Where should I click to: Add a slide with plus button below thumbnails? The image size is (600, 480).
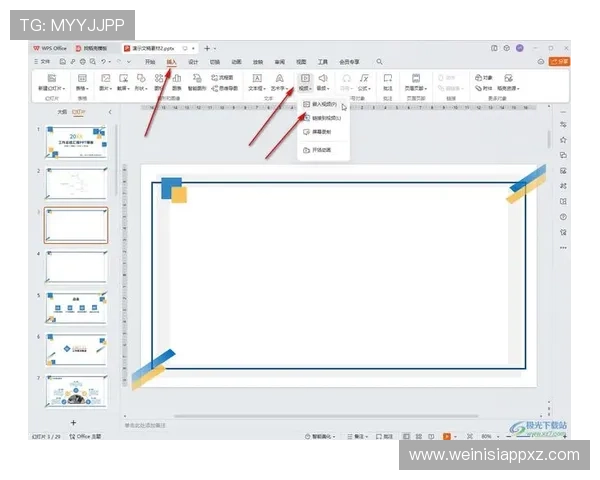[72, 423]
